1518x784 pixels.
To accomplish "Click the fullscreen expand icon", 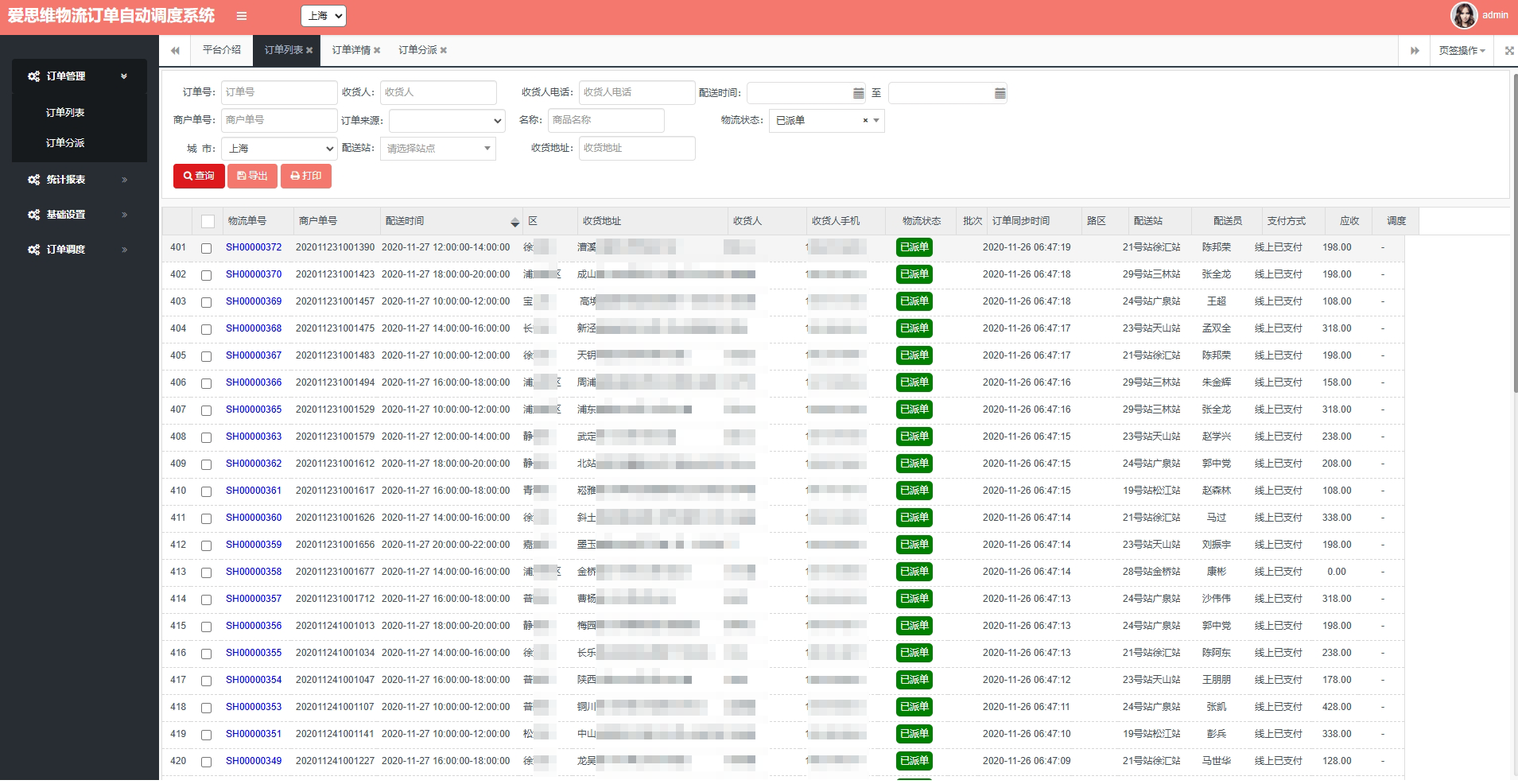I will 1509,50.
